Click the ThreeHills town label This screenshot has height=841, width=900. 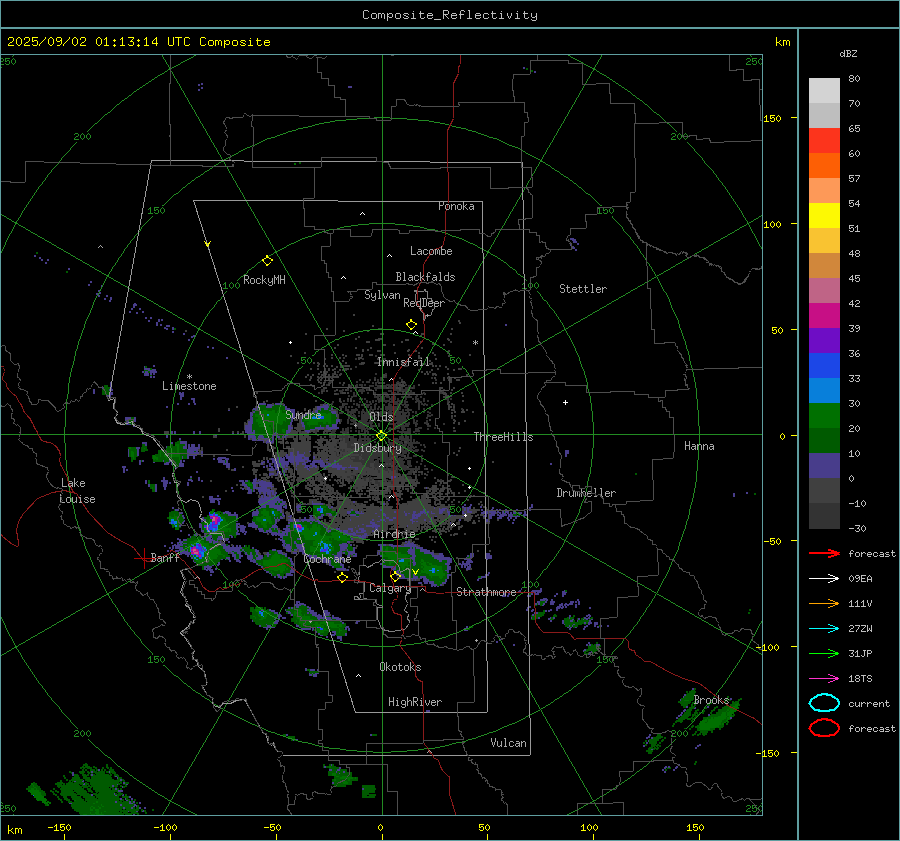pyautogui.click(x=503, y=437)
